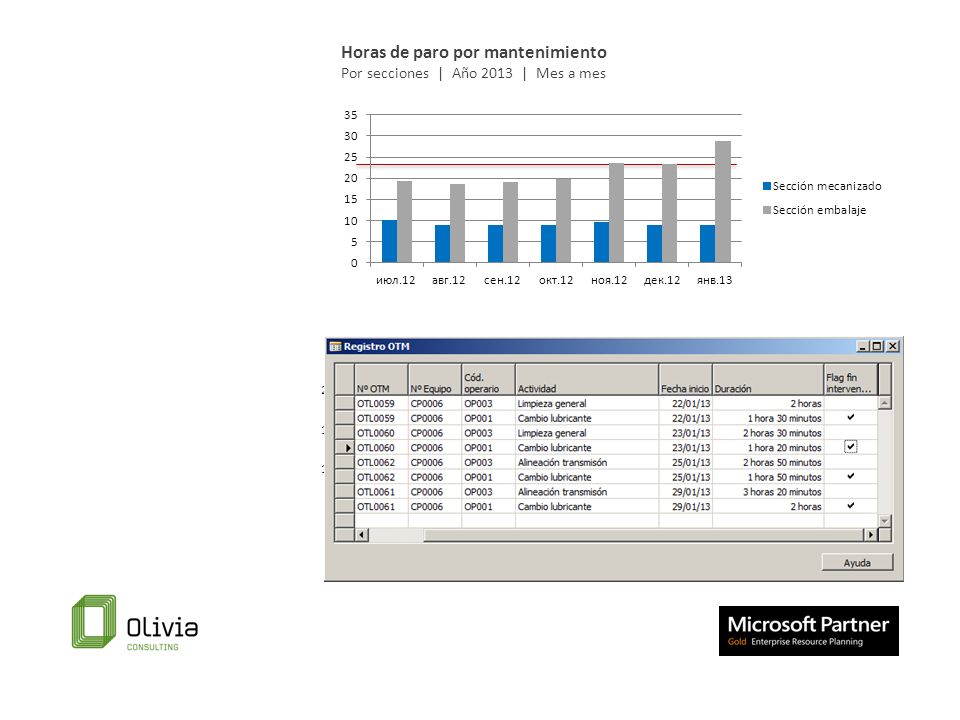
Task: Maximize the Registro OTM window
Action: tap(877, 347)
